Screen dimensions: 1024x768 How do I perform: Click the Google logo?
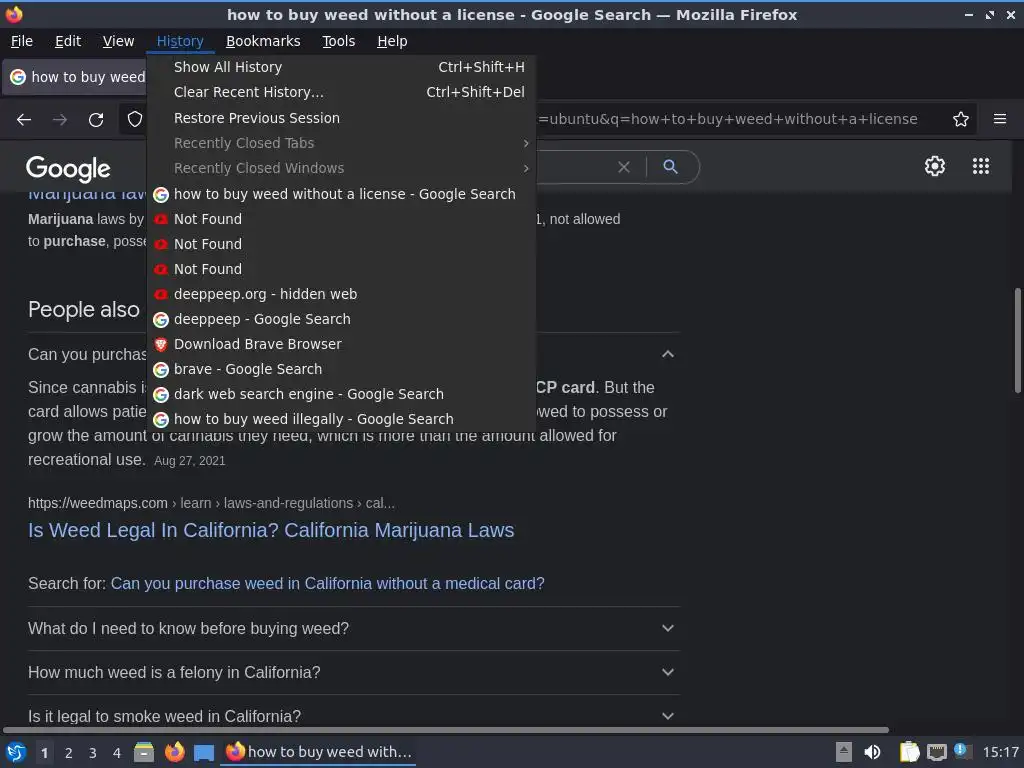click(68, 169)
